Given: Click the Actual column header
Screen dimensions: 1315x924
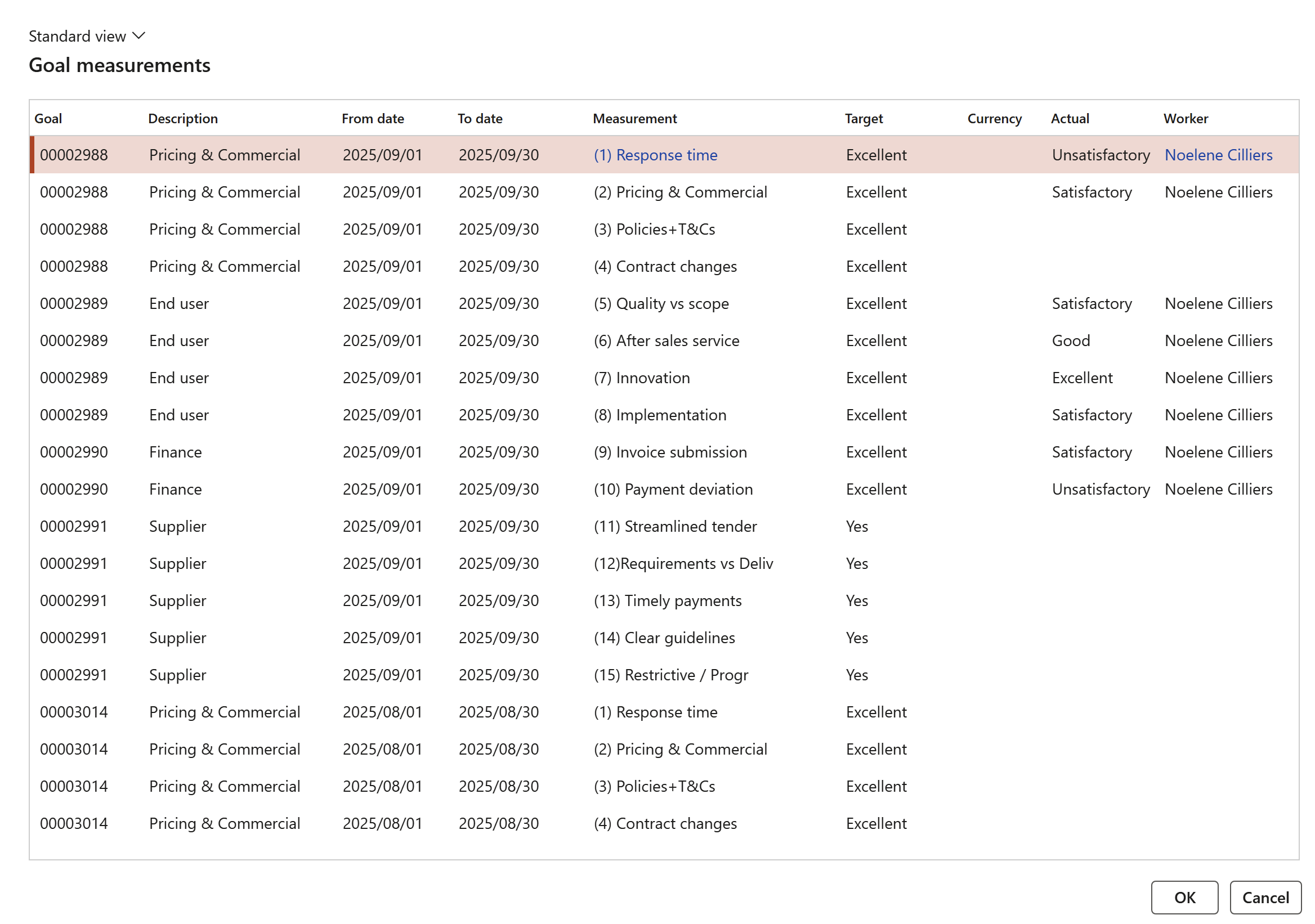Looking at the screenshot, I should 1070,119.
